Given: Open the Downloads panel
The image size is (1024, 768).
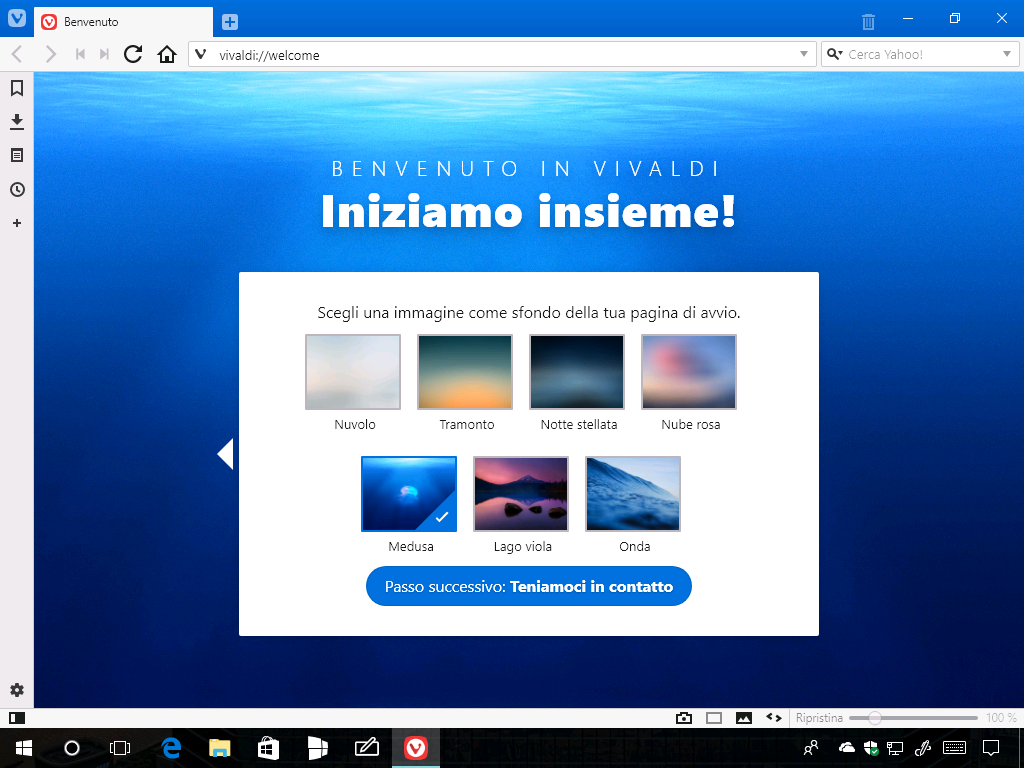Looking at the screenshot, I should 17,121.
